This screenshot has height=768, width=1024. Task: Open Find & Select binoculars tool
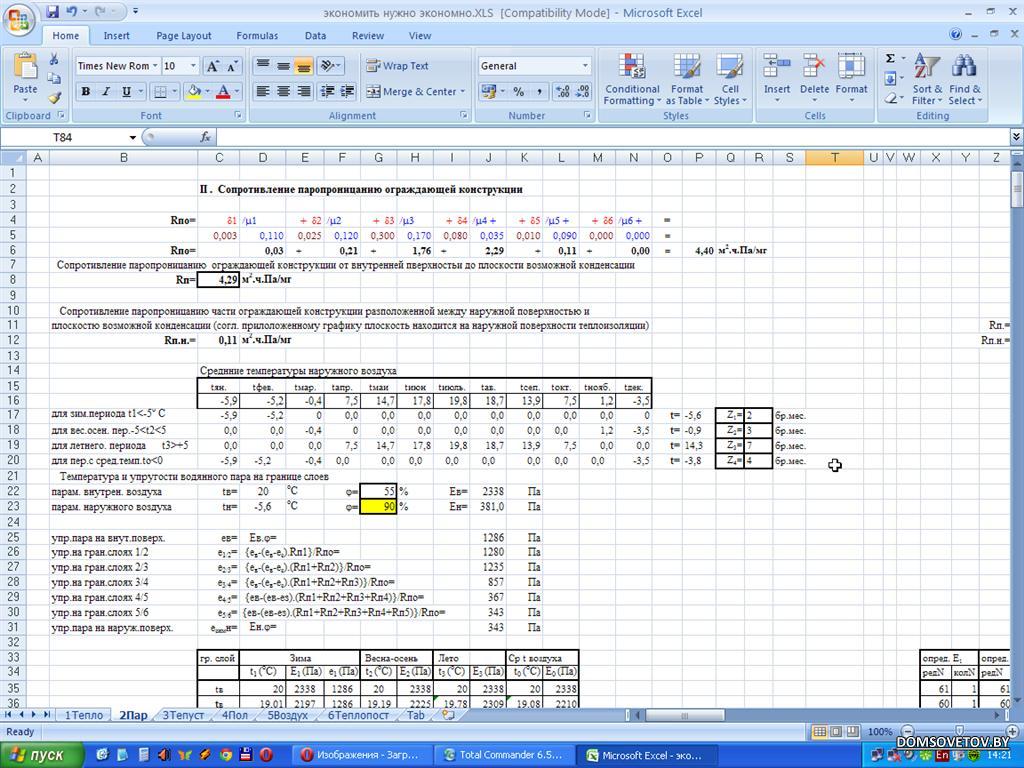pyautogui.click(x=964, y=80)
